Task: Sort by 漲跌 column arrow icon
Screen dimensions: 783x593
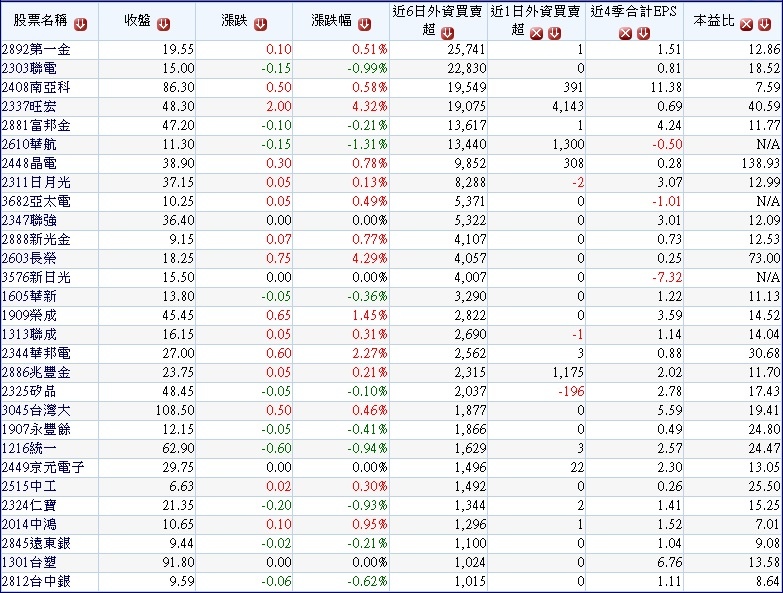Action: (x=260, y=24)
